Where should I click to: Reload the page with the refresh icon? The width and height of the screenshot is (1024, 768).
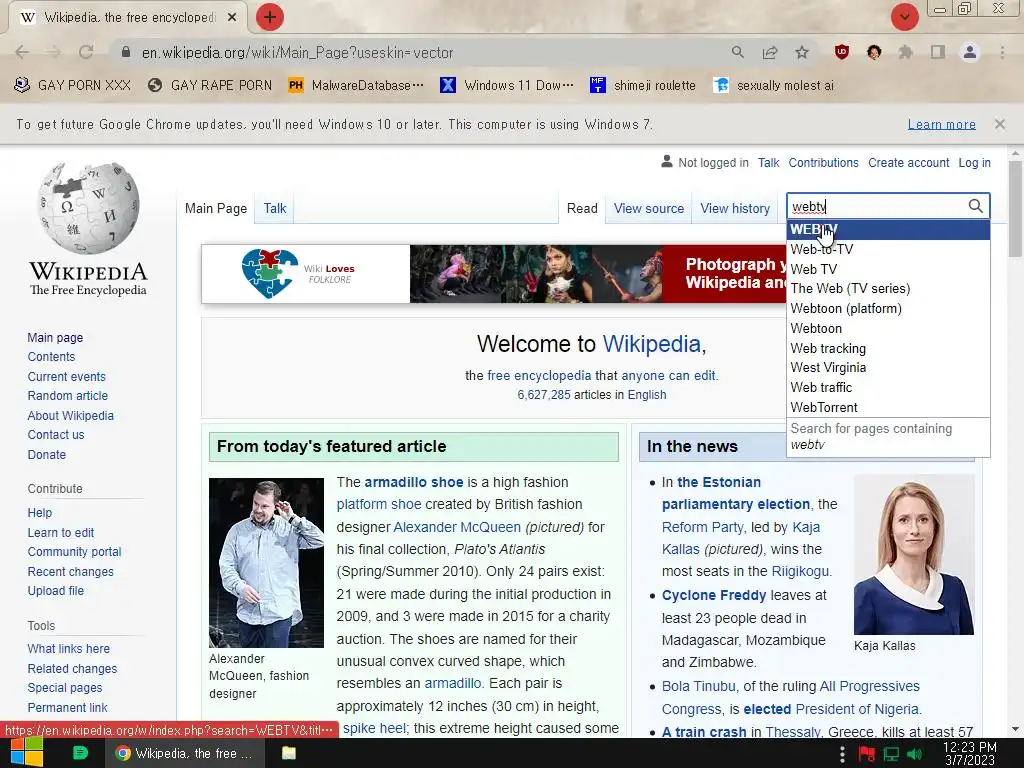[x=86, y=52]
